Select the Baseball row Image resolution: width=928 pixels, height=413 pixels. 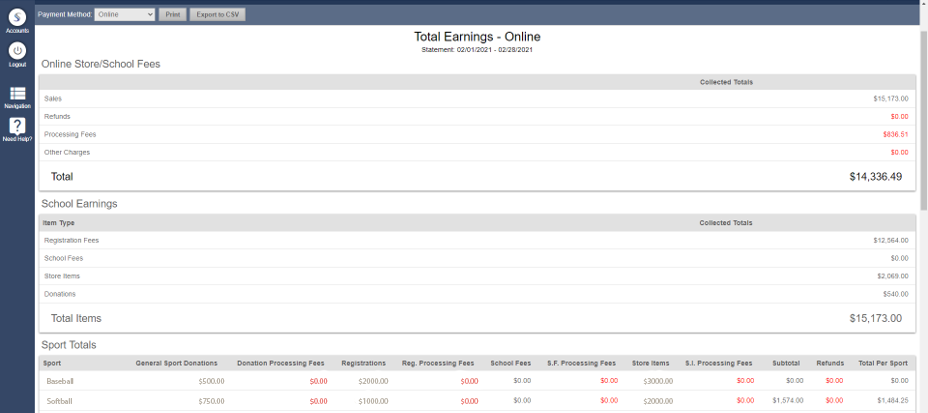coord(477,381)
